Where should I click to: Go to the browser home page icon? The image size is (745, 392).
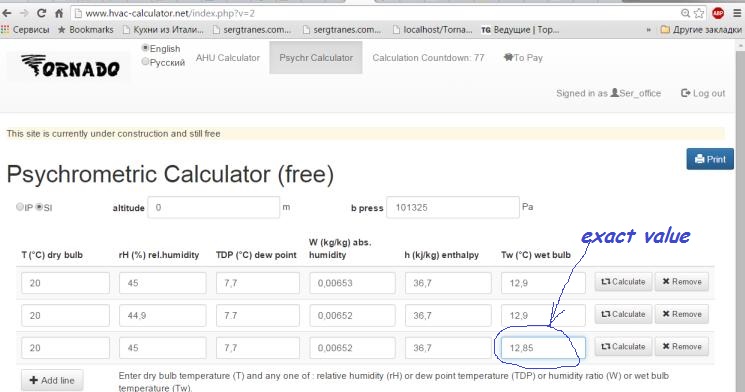[59, 13]
